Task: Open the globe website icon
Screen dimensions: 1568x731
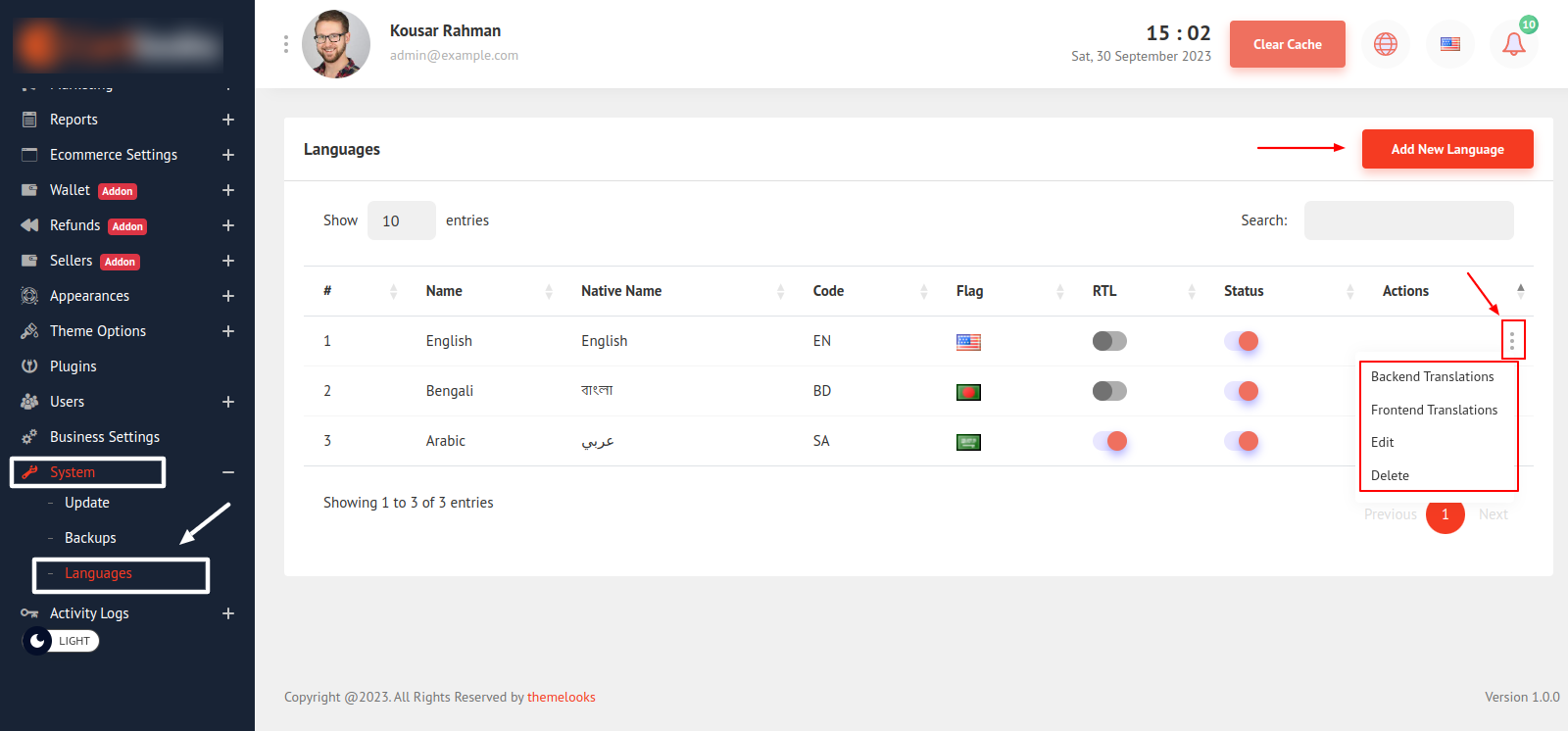Action: point(1385,44)
